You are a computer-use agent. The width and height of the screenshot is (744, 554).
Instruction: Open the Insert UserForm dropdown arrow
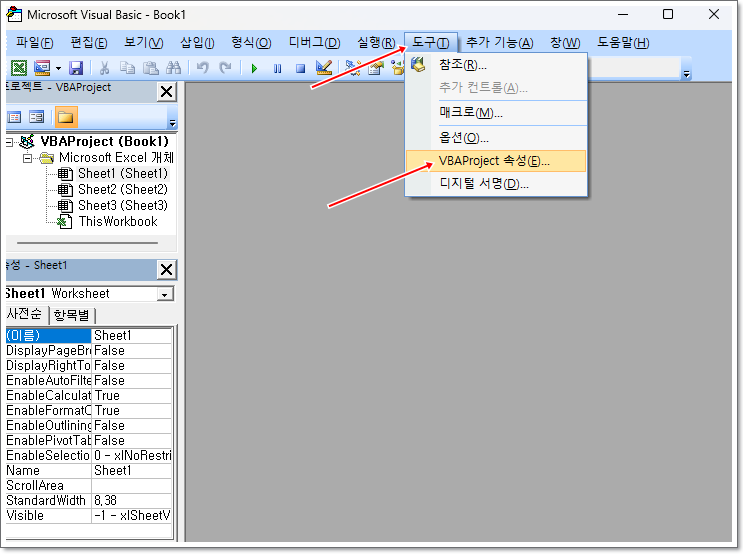(58, 68)
